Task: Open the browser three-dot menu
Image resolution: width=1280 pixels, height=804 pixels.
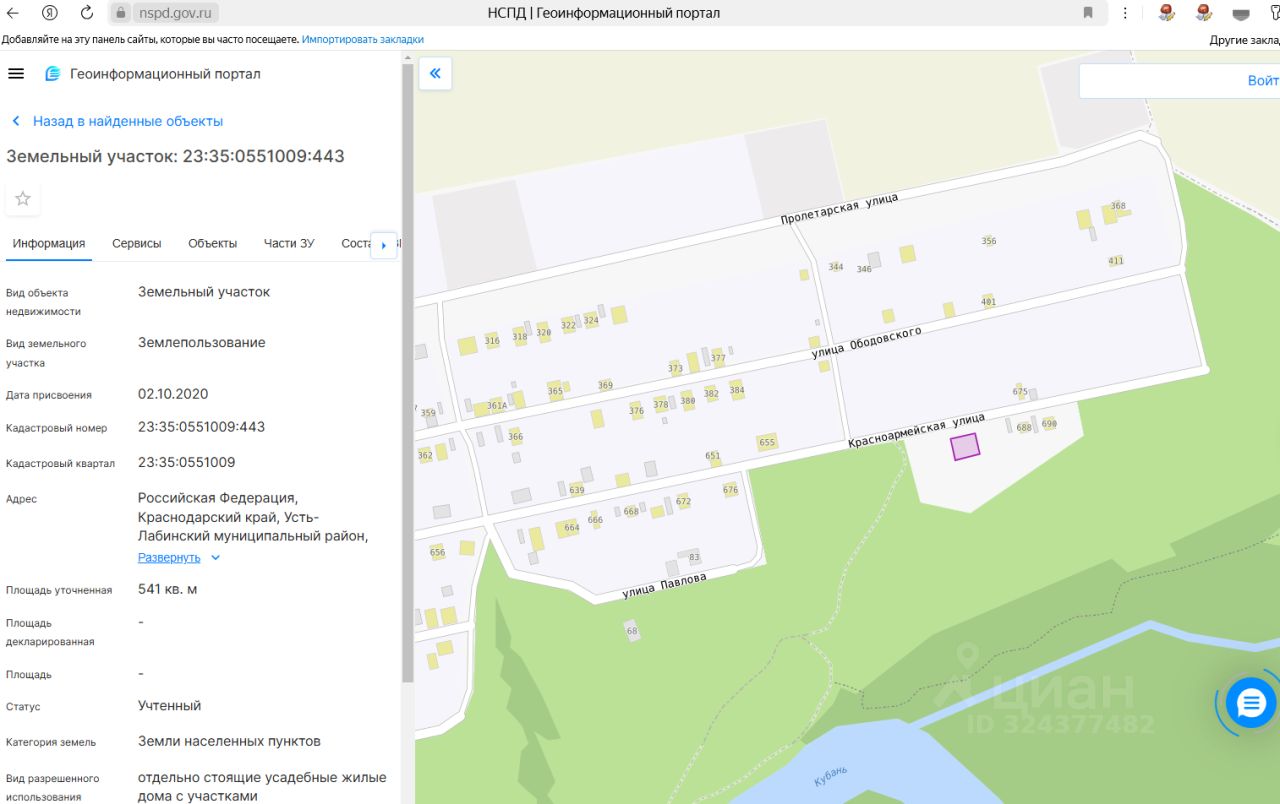Action: [1126, 13]
